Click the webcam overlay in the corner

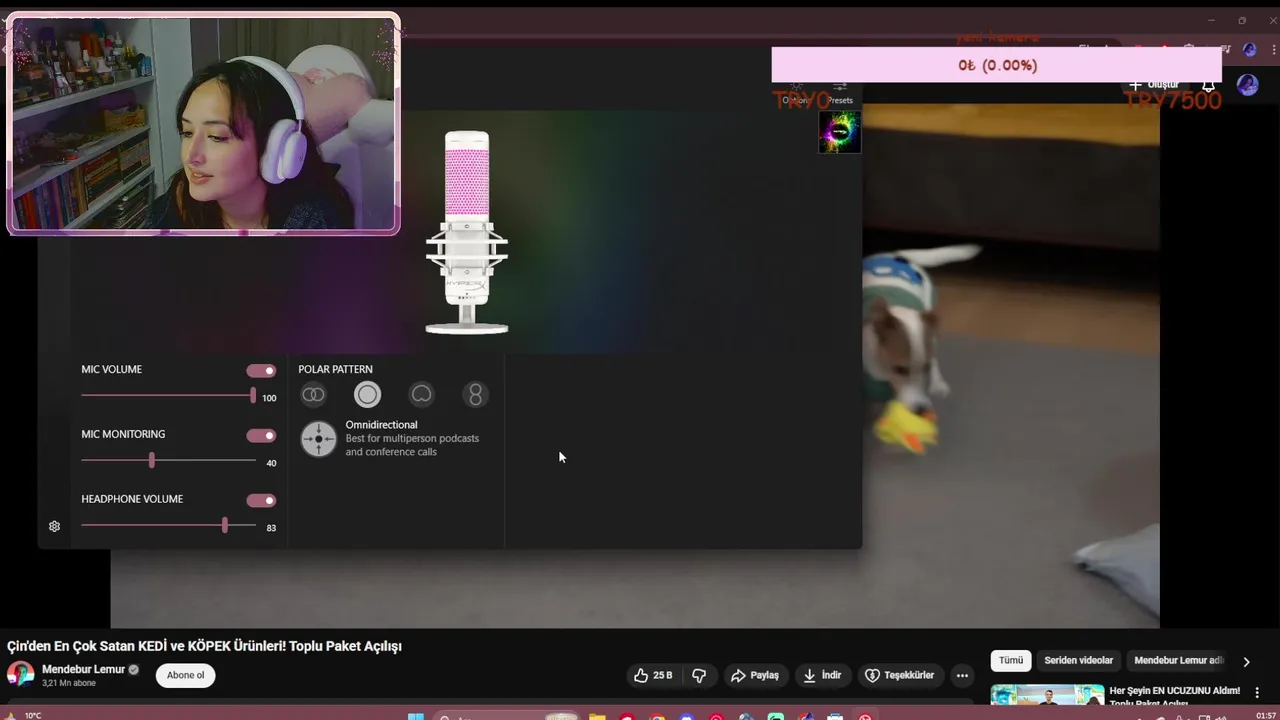coord(203,125)
